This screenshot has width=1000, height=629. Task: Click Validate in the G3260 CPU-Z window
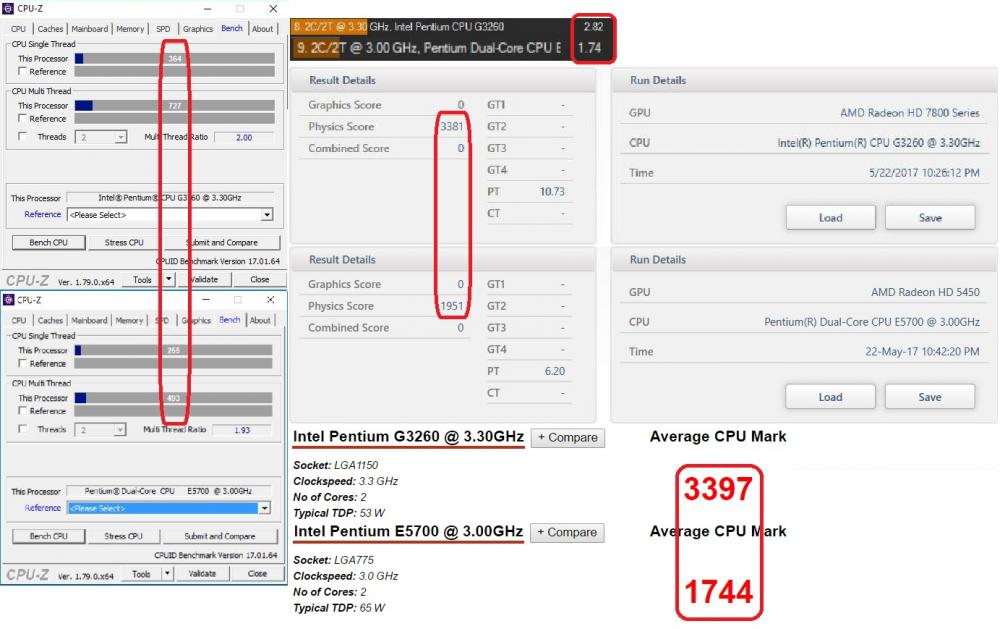(x=204, y=279)
